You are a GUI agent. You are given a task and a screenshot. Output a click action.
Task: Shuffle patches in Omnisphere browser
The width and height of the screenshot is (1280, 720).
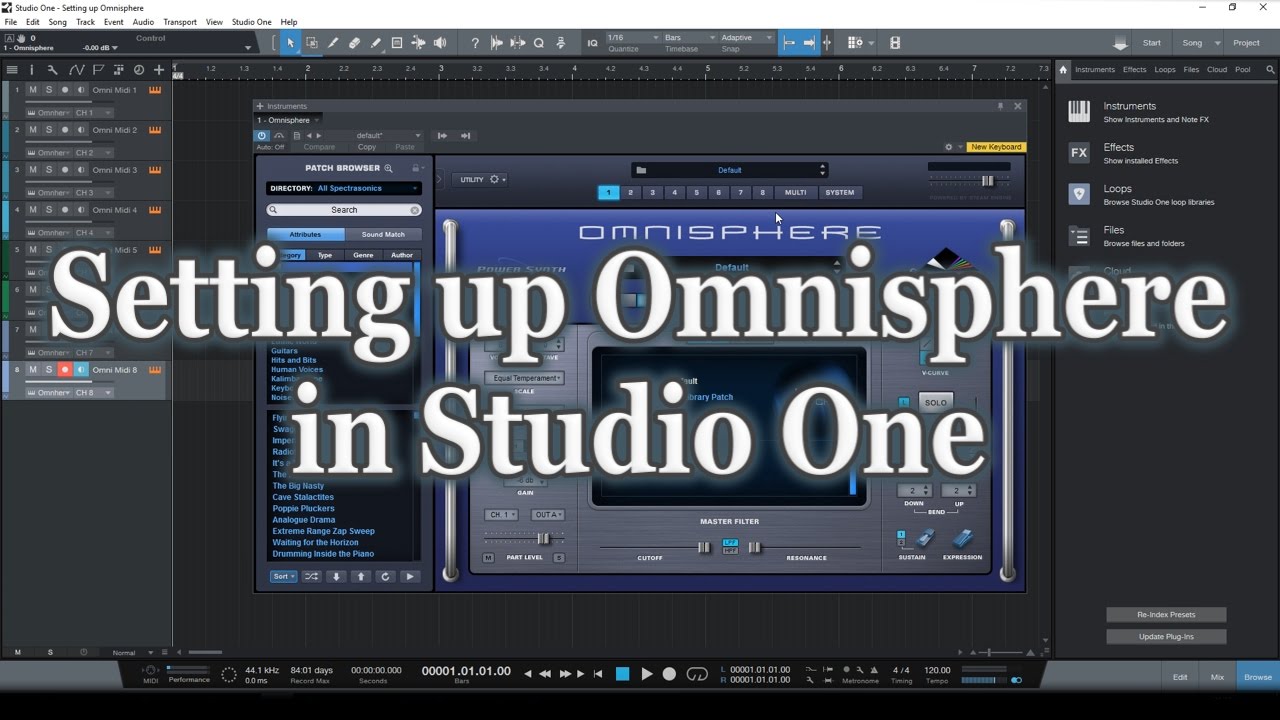312,576
